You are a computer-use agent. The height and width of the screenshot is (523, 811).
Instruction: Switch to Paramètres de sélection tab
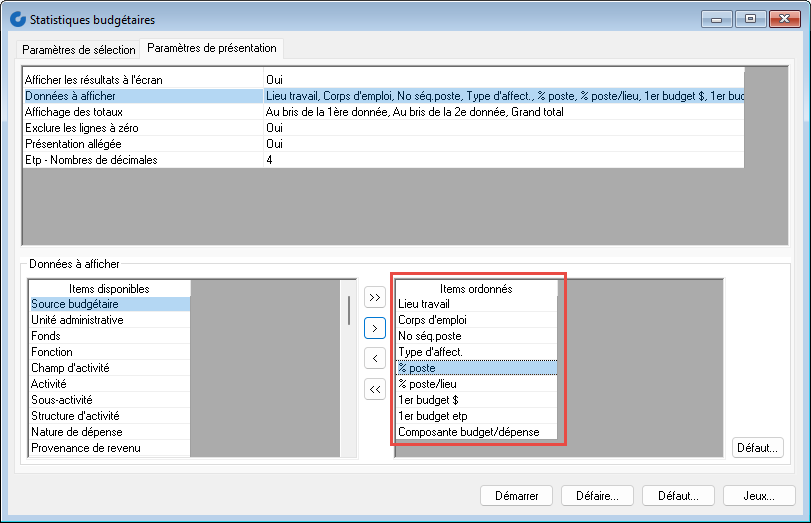(x=78, y=50)
